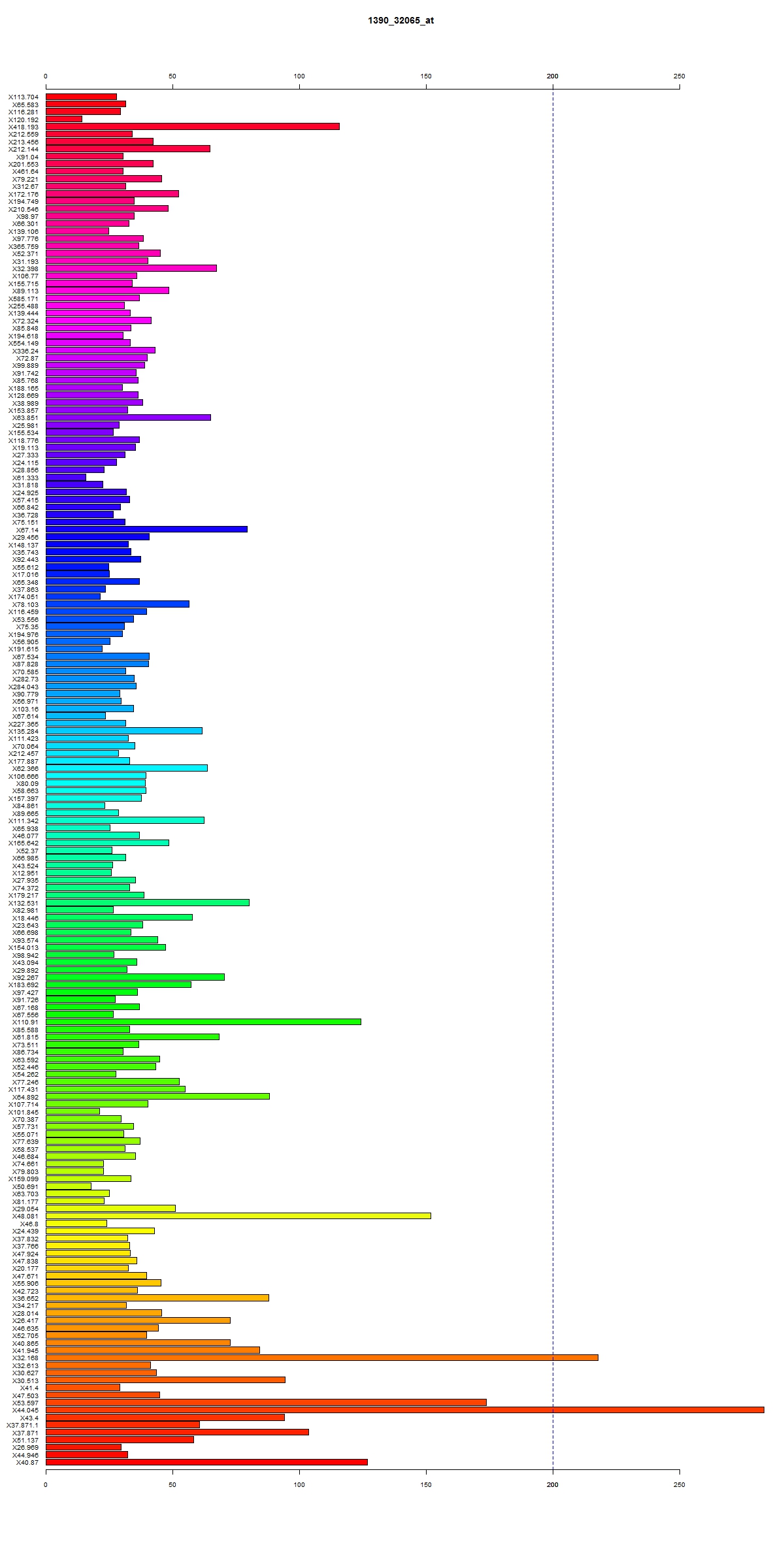Click the X25.981 label
Viewport: 784px width, 1568px height.
(25, 425)
